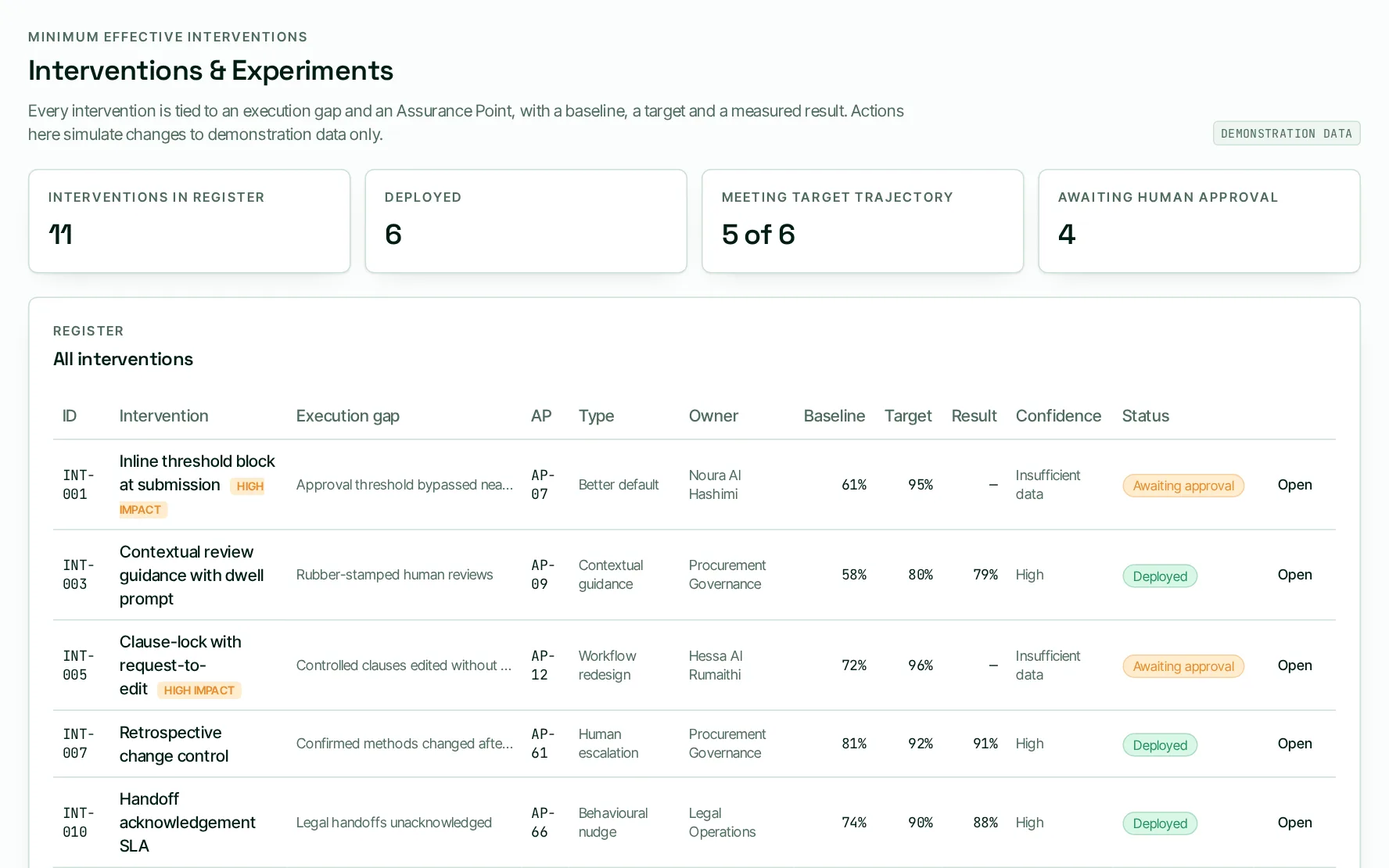Click 'Rubber-stamped human reviews' execution gap
Screen dimensions: 1389x868
click(x=394, y=575)
